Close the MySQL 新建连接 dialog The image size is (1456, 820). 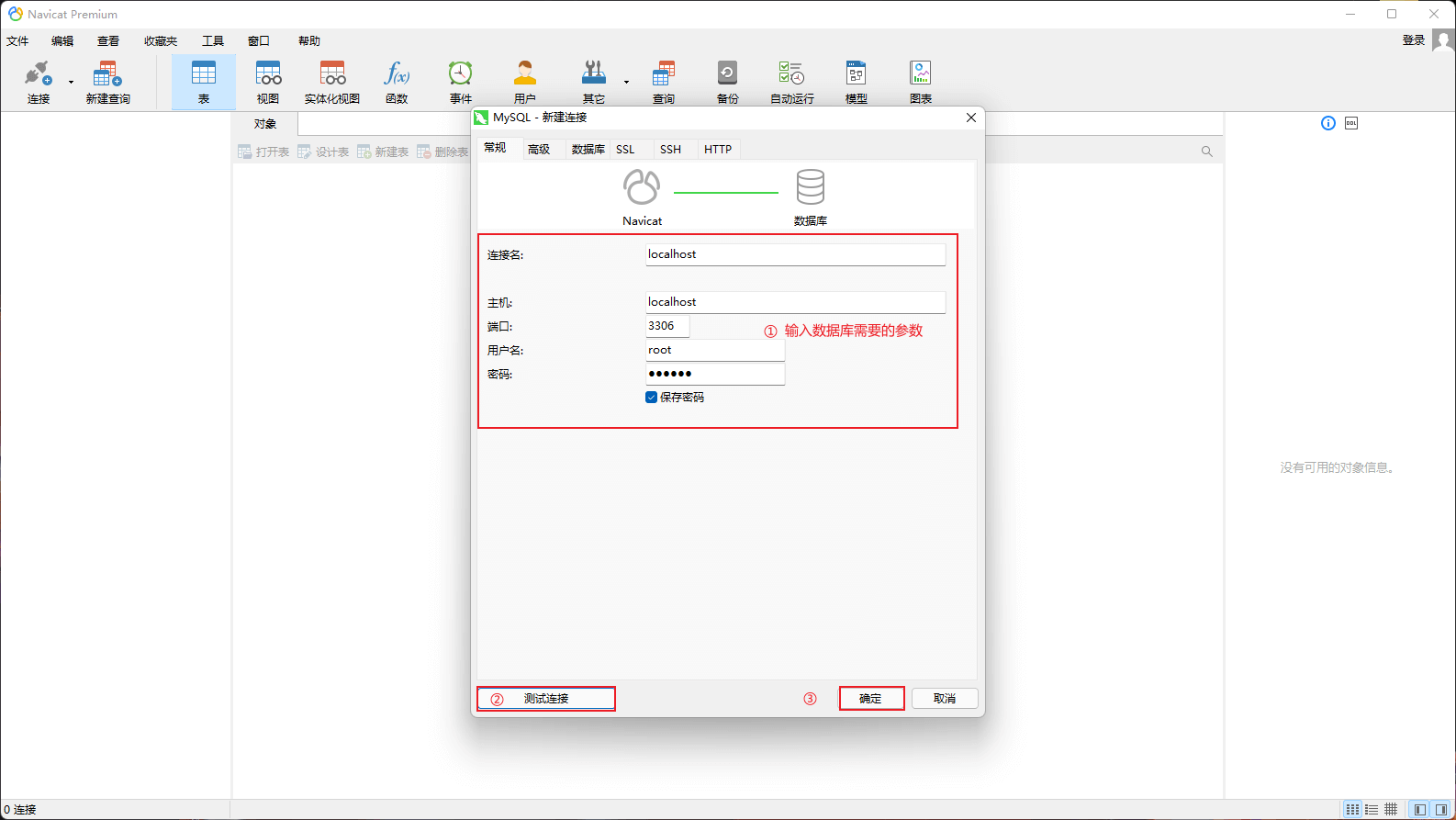(971, 118)
